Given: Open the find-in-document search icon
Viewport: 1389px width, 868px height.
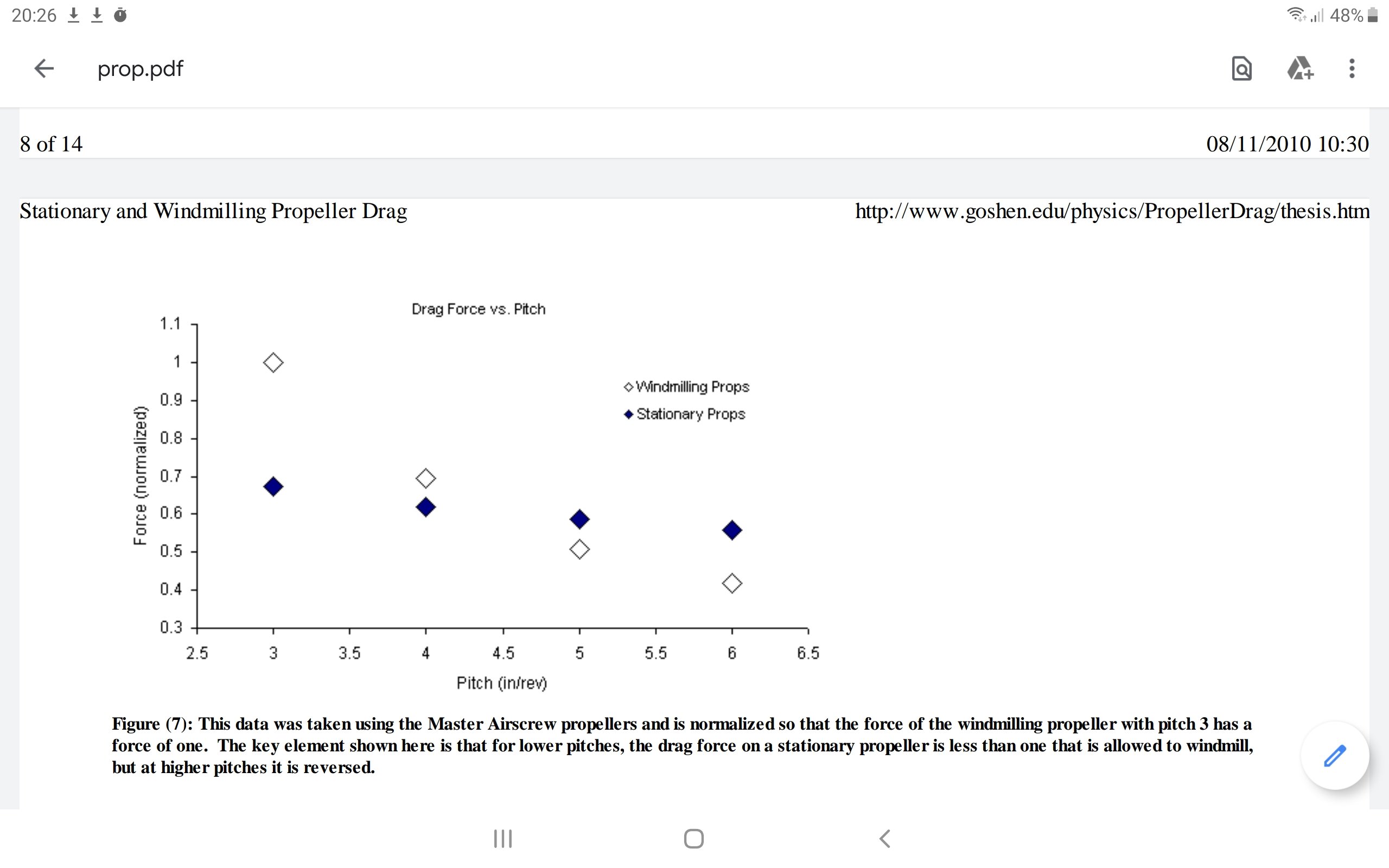Looking at the screenshot, I should click(1241, 69).
